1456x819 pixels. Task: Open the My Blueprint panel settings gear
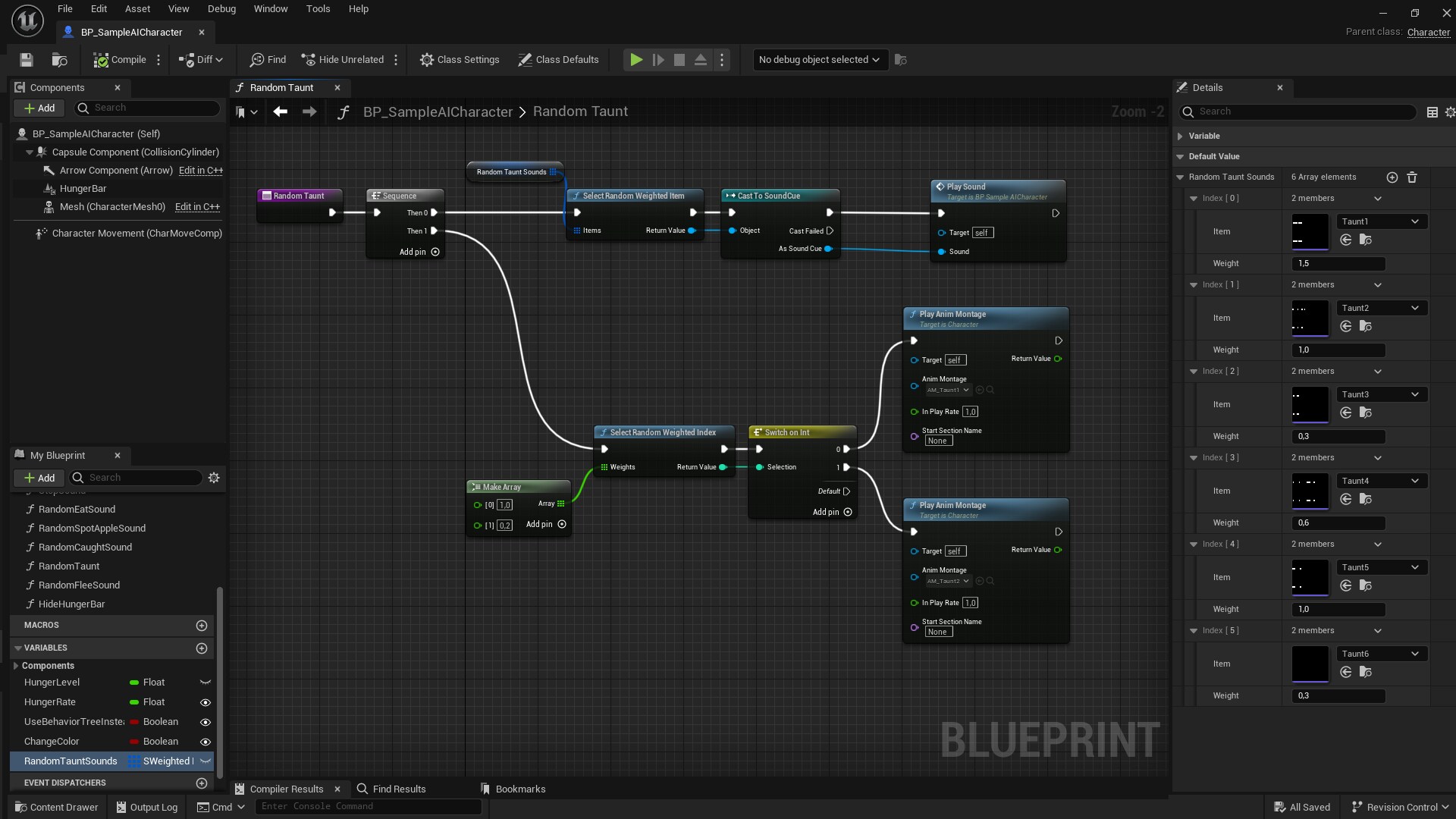(x=213, y=478)
